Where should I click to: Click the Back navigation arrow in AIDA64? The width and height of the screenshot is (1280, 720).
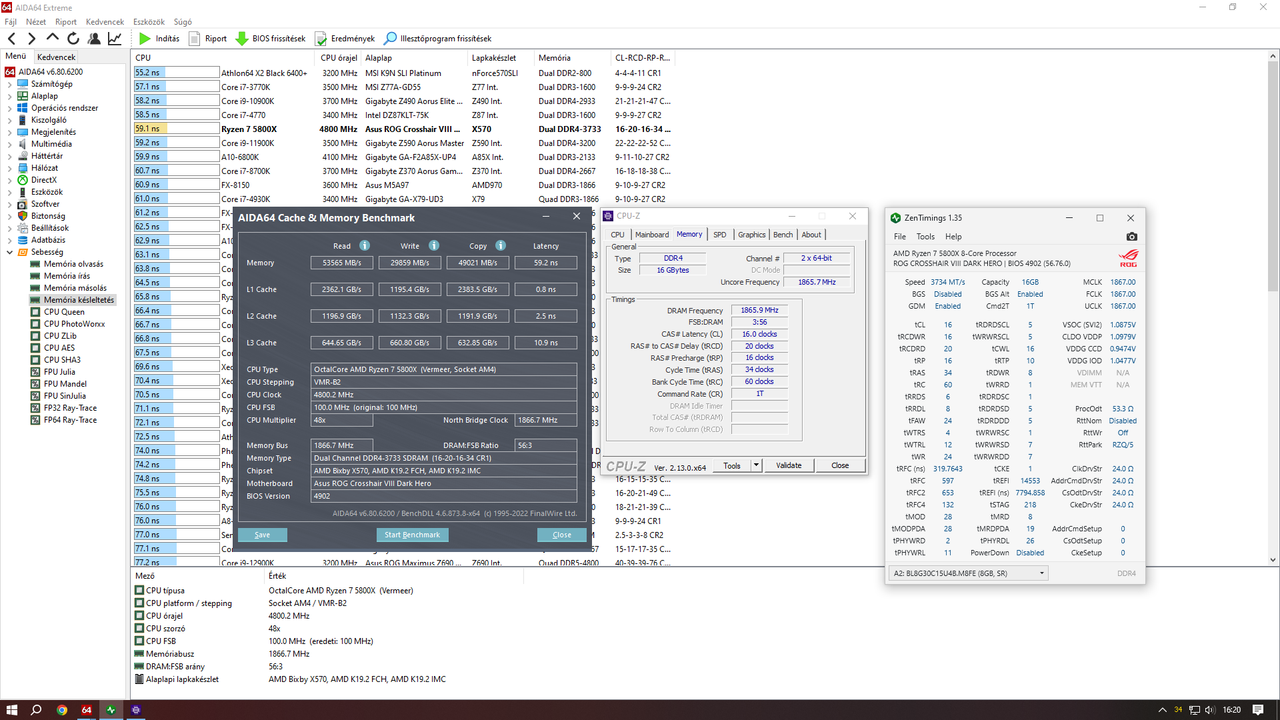click(13, 39)
